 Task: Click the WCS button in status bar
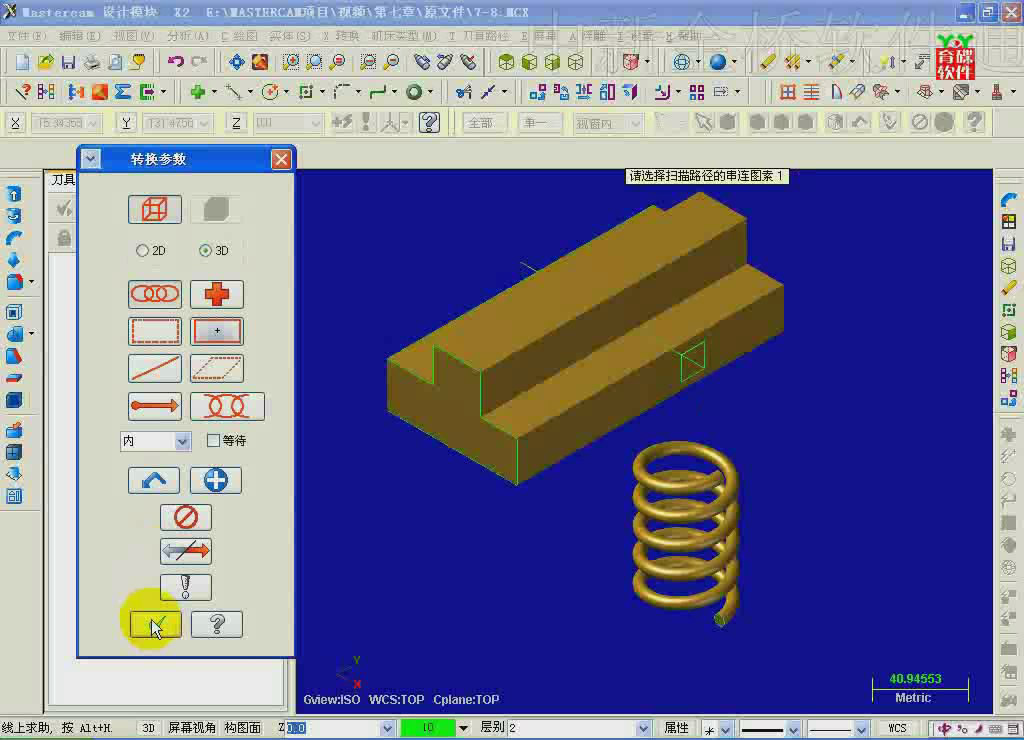click(x=897, y=728)
